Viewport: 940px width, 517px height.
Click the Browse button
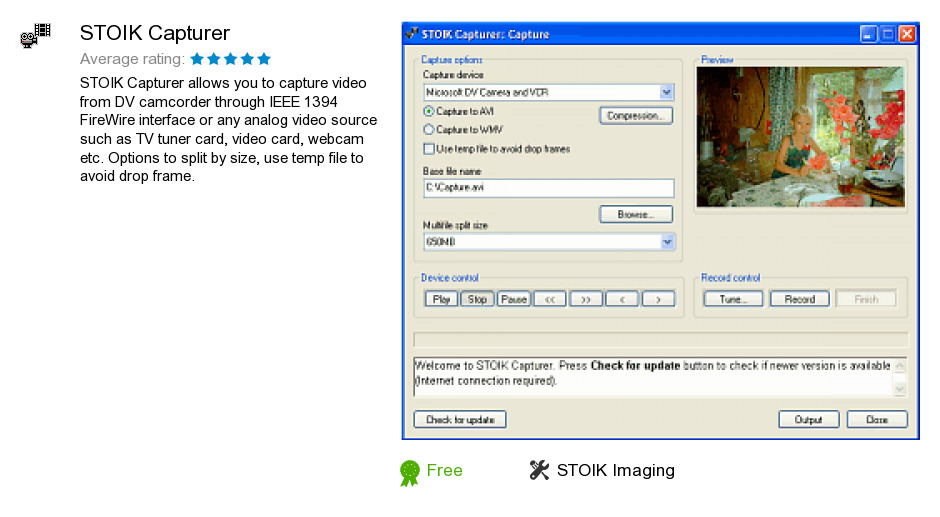point(636,214)
